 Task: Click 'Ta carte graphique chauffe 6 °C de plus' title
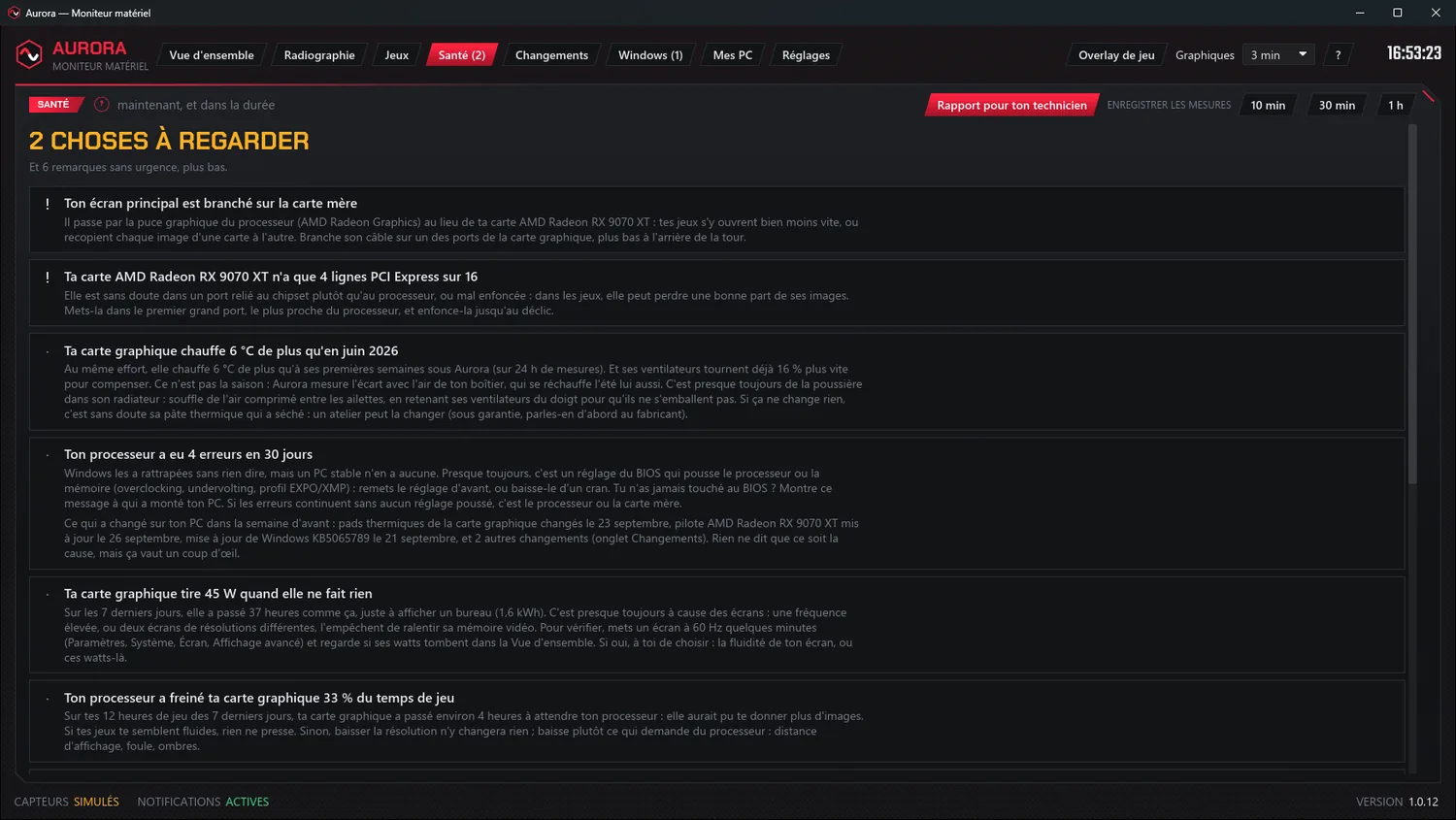(x=231, y=350)
